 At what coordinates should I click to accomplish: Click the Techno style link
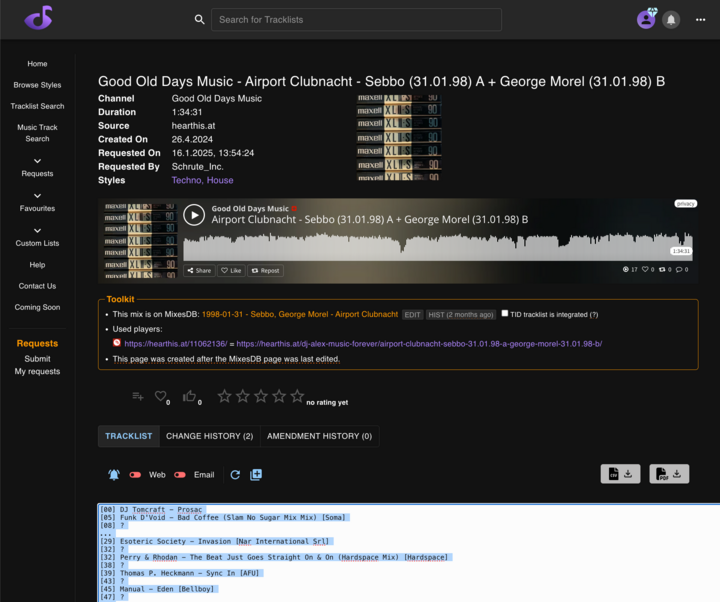click(186, 180)
